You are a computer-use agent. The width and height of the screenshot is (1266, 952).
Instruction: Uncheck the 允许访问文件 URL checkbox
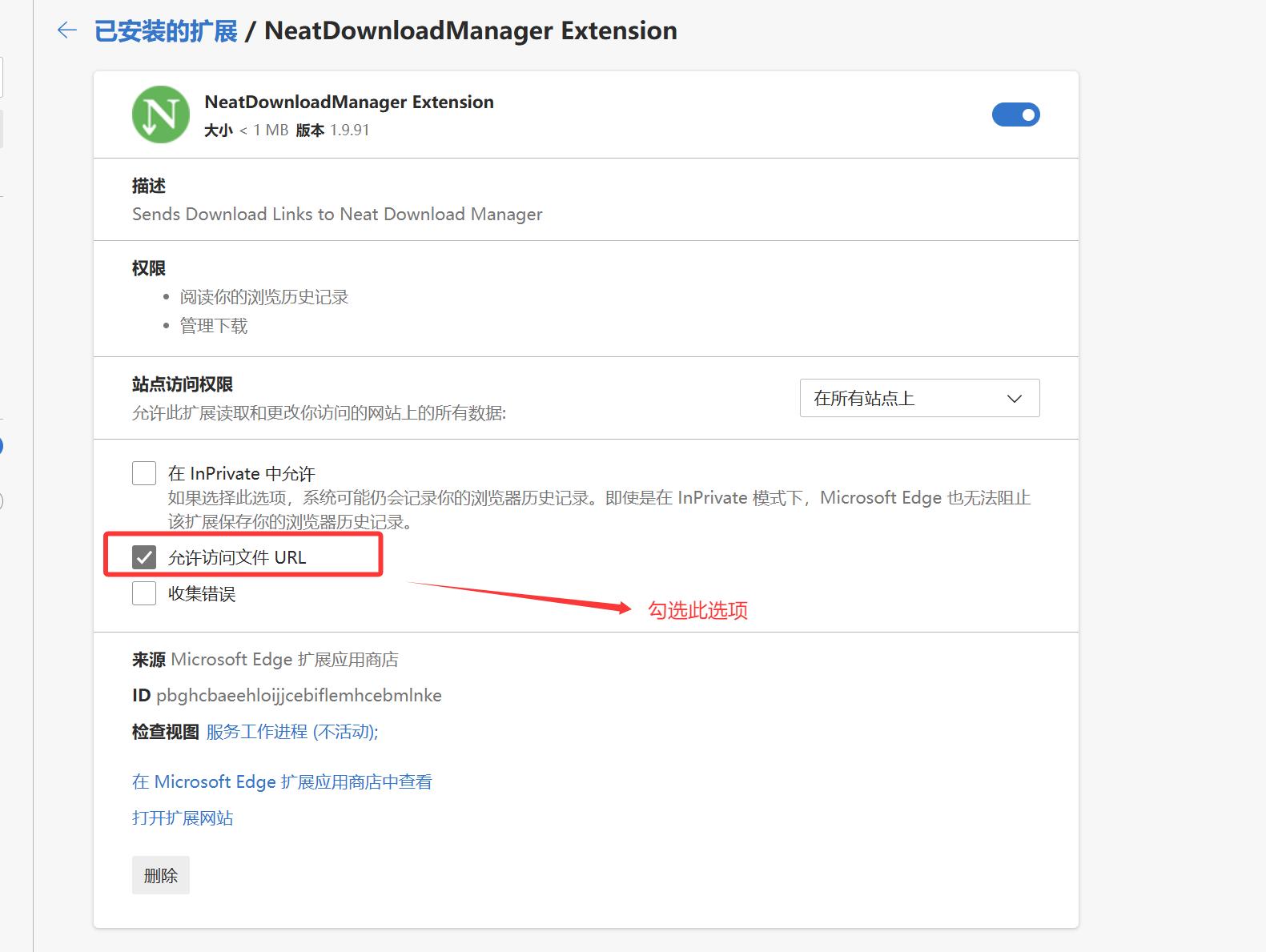click(144, 557)
